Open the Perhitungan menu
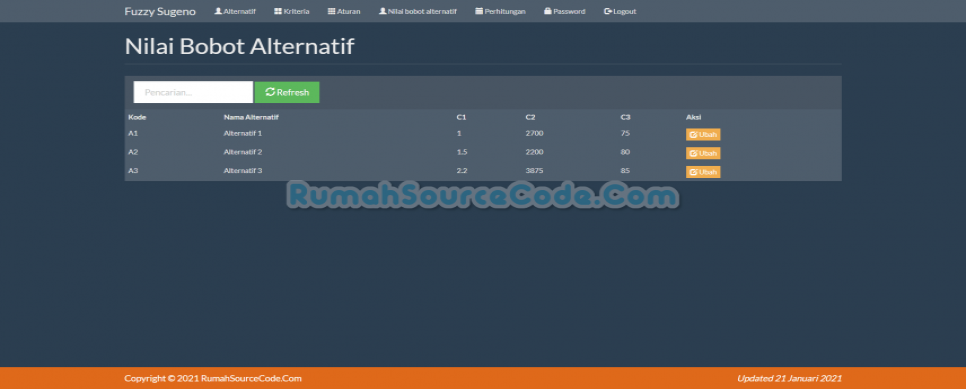The image size is (966, 389). click(x=500, y=11)
